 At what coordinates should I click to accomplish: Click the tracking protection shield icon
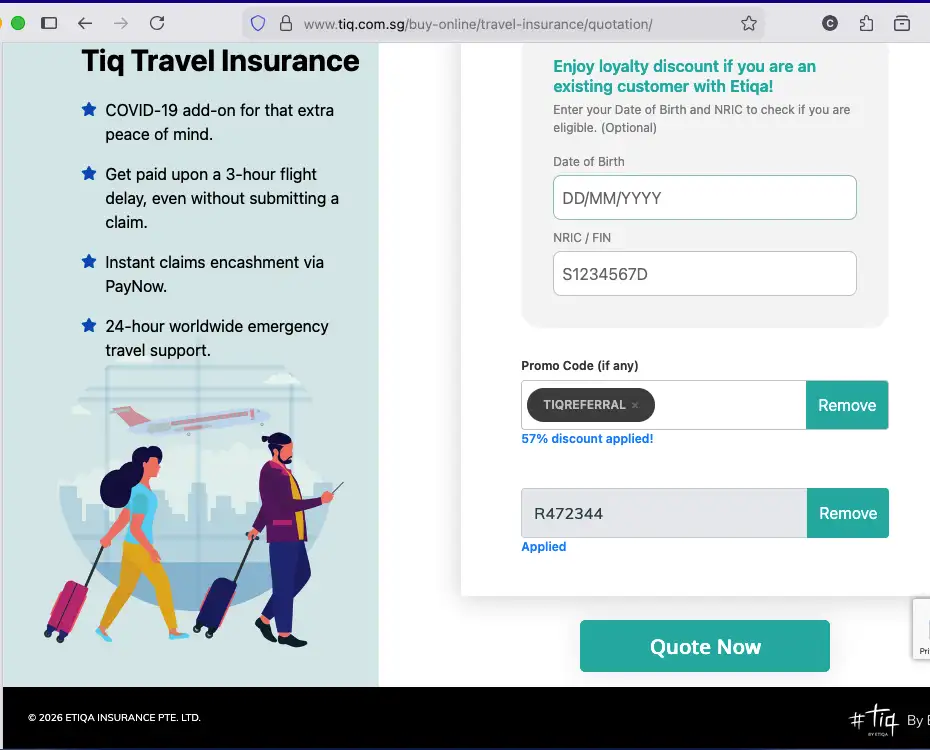258,22
